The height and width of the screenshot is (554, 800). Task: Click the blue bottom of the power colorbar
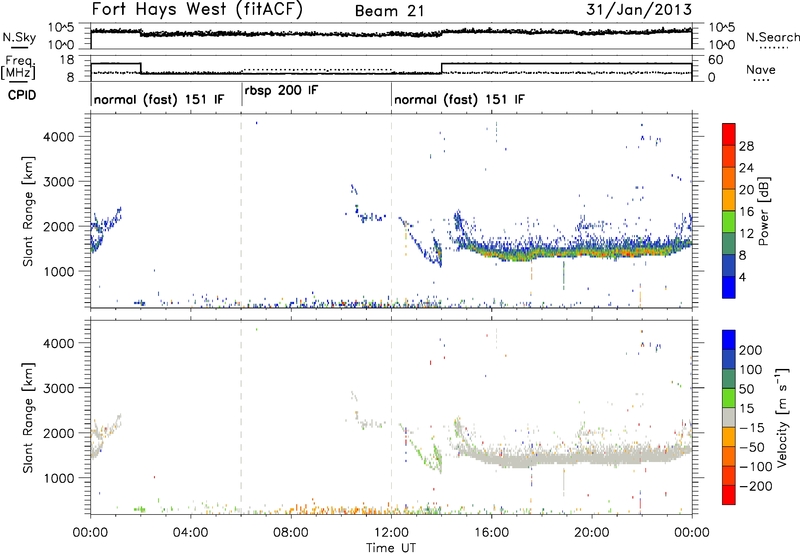(729, 288)
